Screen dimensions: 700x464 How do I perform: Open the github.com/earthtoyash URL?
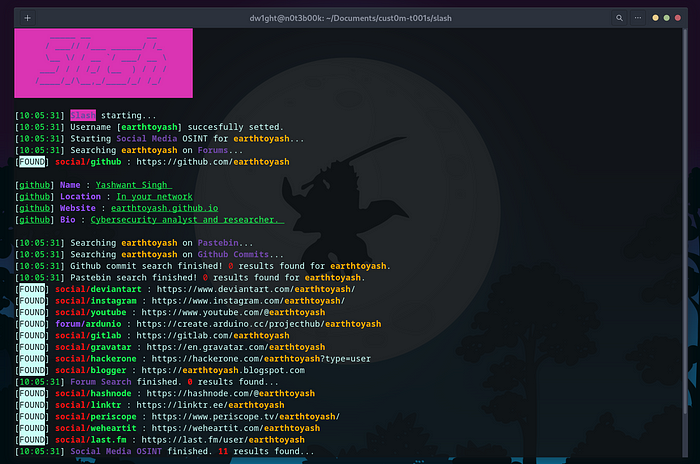pyautogui.click(x=213, y=162)
